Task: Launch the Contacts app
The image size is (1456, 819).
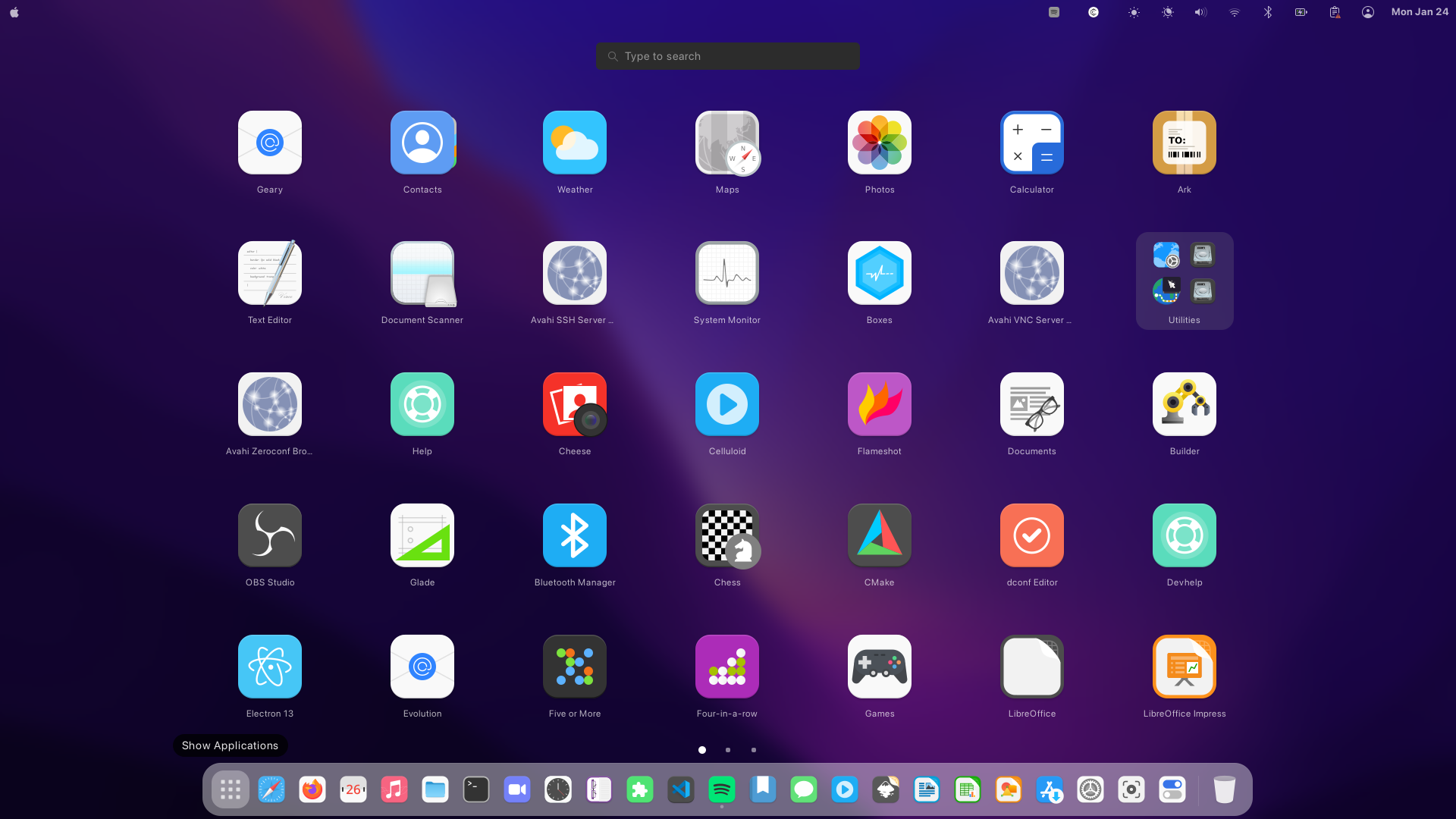Action: pos(422,143)
